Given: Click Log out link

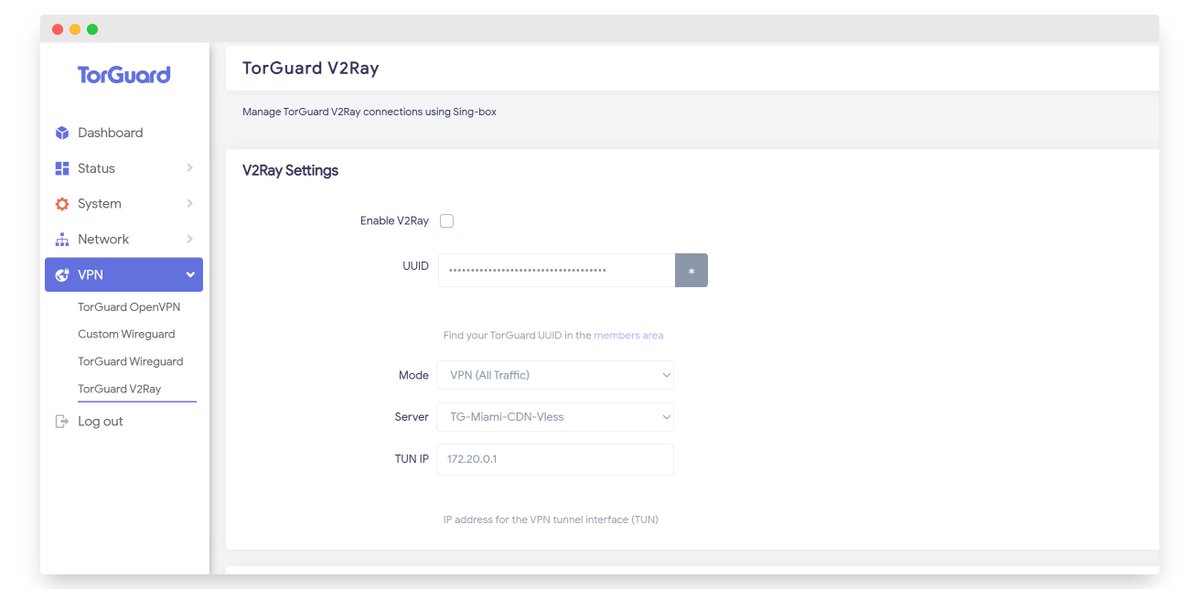Looking at the screenshot, I should click(x=100, y=422).
